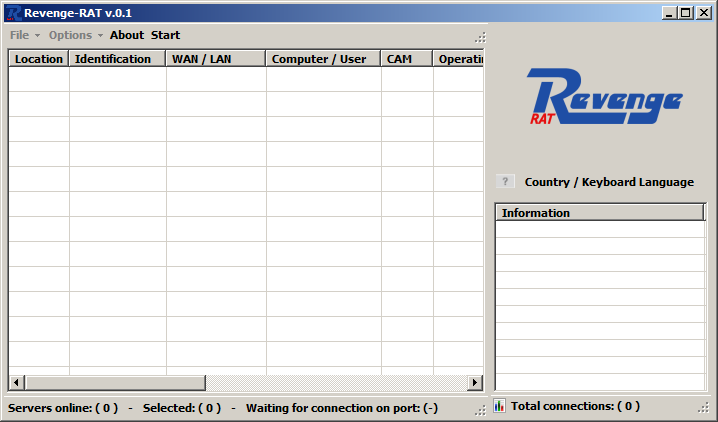718x422 pixels.
Task: Open the File dropdown menu
Action: pyautogui.click(x=25, y=35)
